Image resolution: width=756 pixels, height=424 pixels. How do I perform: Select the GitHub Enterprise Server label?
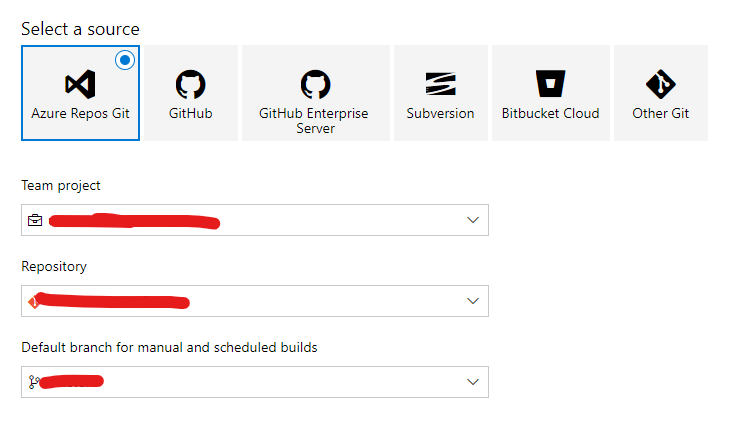coord(315,121)
